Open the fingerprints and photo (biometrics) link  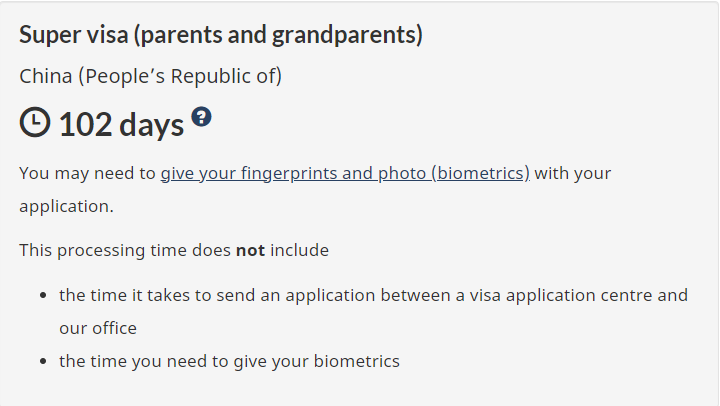345,173
